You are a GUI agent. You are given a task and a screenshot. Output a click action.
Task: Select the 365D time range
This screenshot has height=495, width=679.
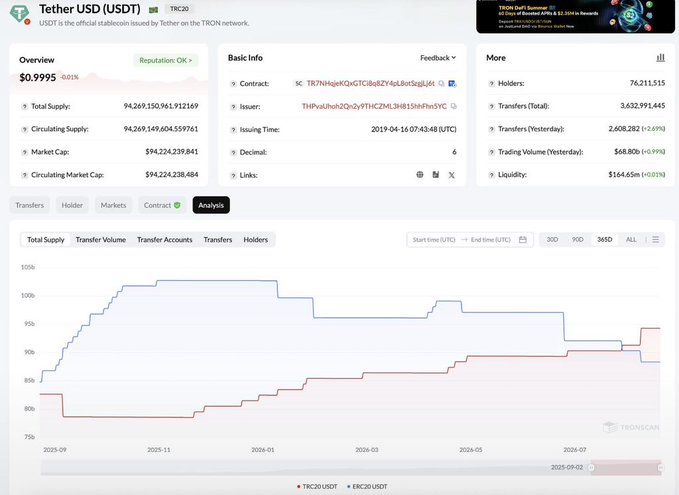pyautogui.click(x=605, y=239)
